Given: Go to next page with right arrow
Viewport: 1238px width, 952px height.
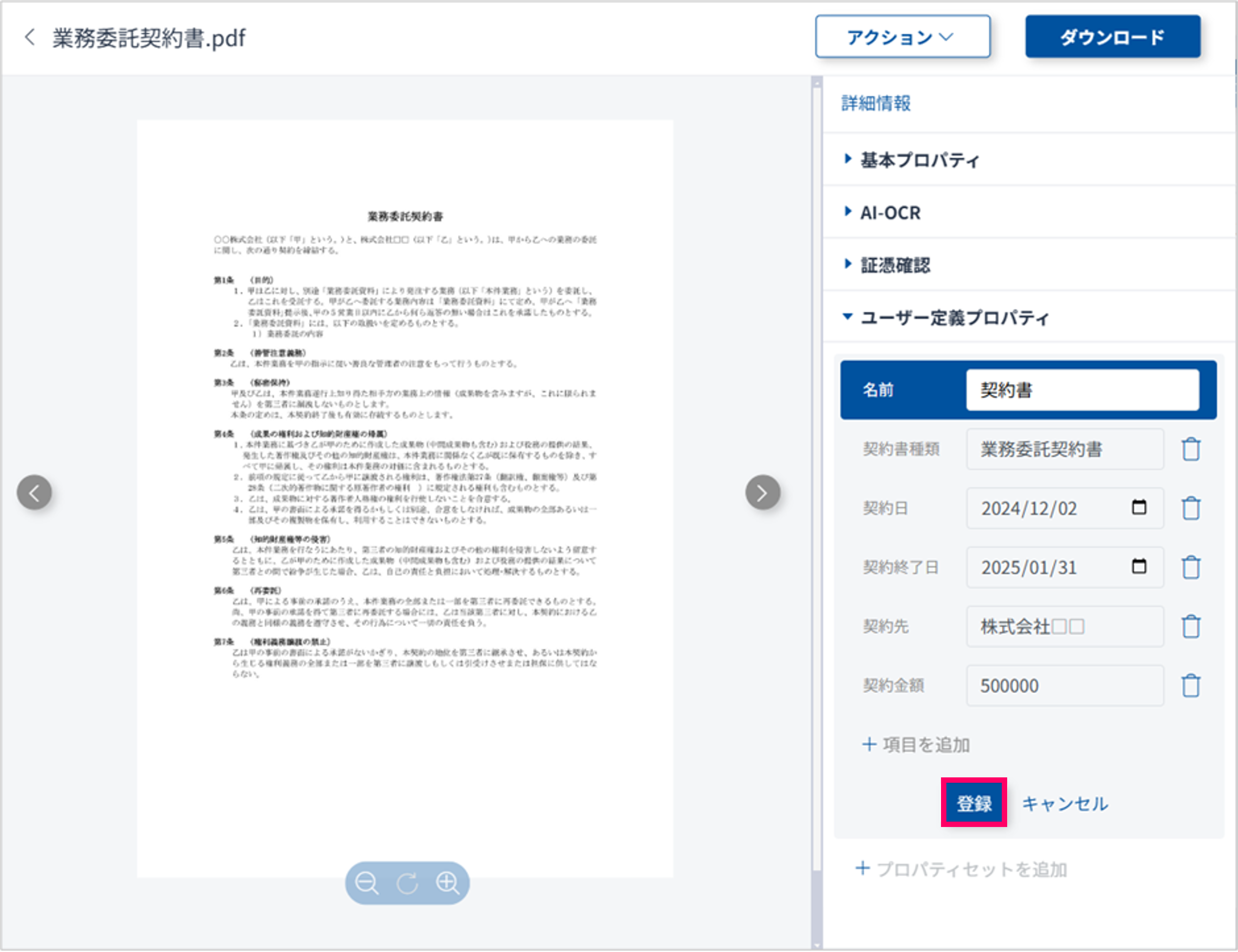Looking at the screenshot, I should (x=762, y=492).
